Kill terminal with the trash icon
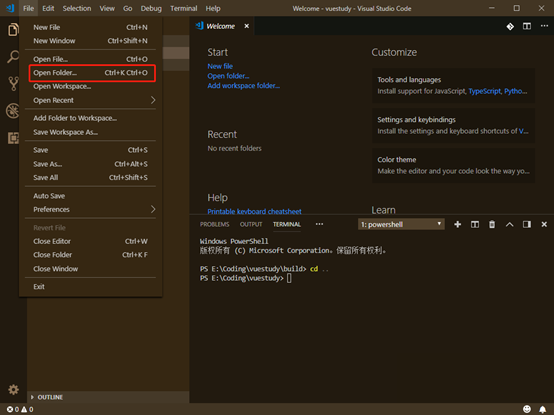The image size is (554, 415). [492, 224]
